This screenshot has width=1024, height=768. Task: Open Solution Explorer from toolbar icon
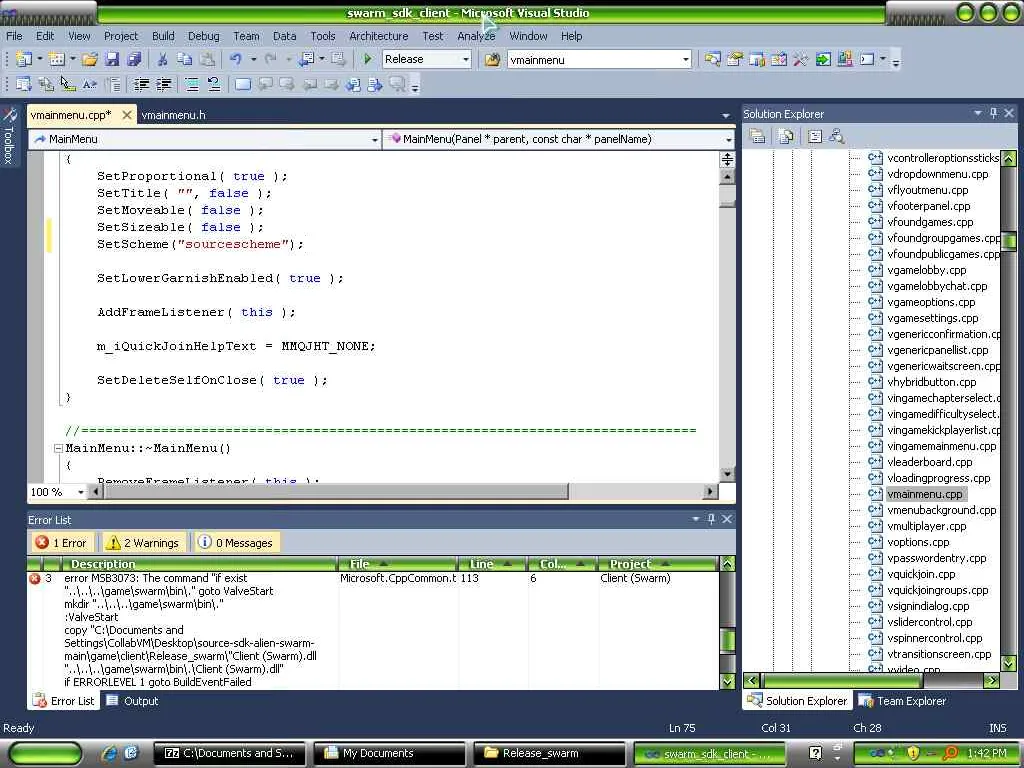(x=712, y=59)
